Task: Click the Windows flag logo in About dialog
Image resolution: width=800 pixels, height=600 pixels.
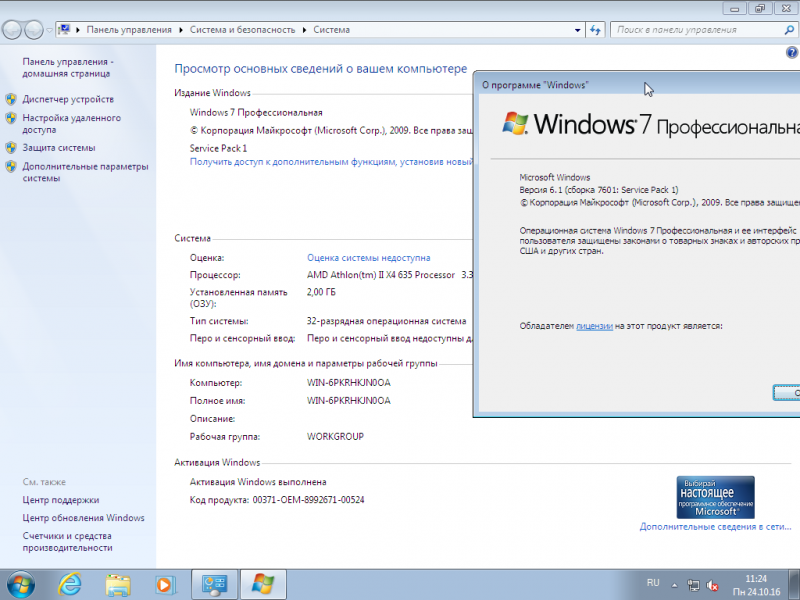Action: (x=515, y=123)
